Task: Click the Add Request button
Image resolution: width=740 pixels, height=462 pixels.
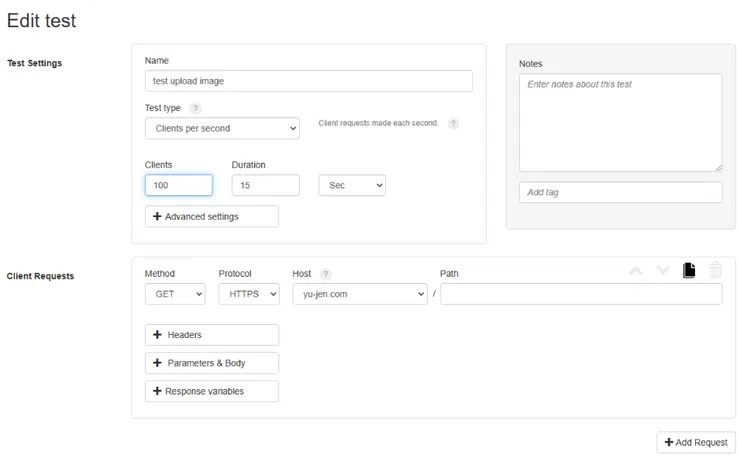Action: coord(696,442)
